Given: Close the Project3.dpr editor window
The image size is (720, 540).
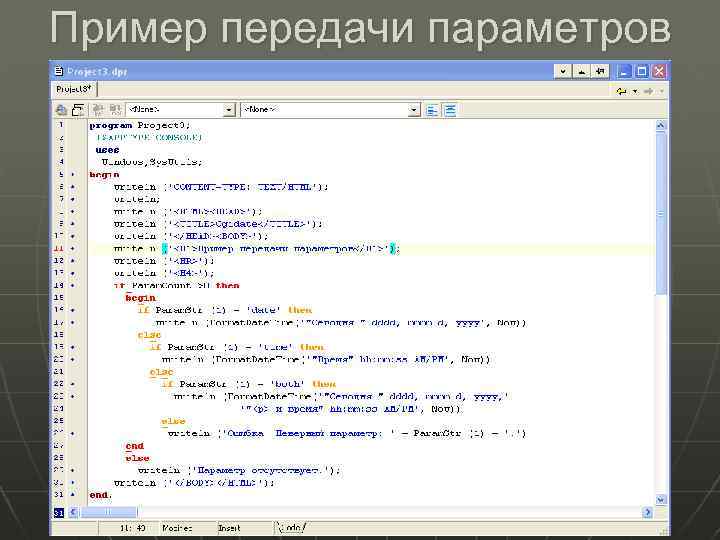Looking at the screenshot, I should pyautogui.click(x=659, y=71).
